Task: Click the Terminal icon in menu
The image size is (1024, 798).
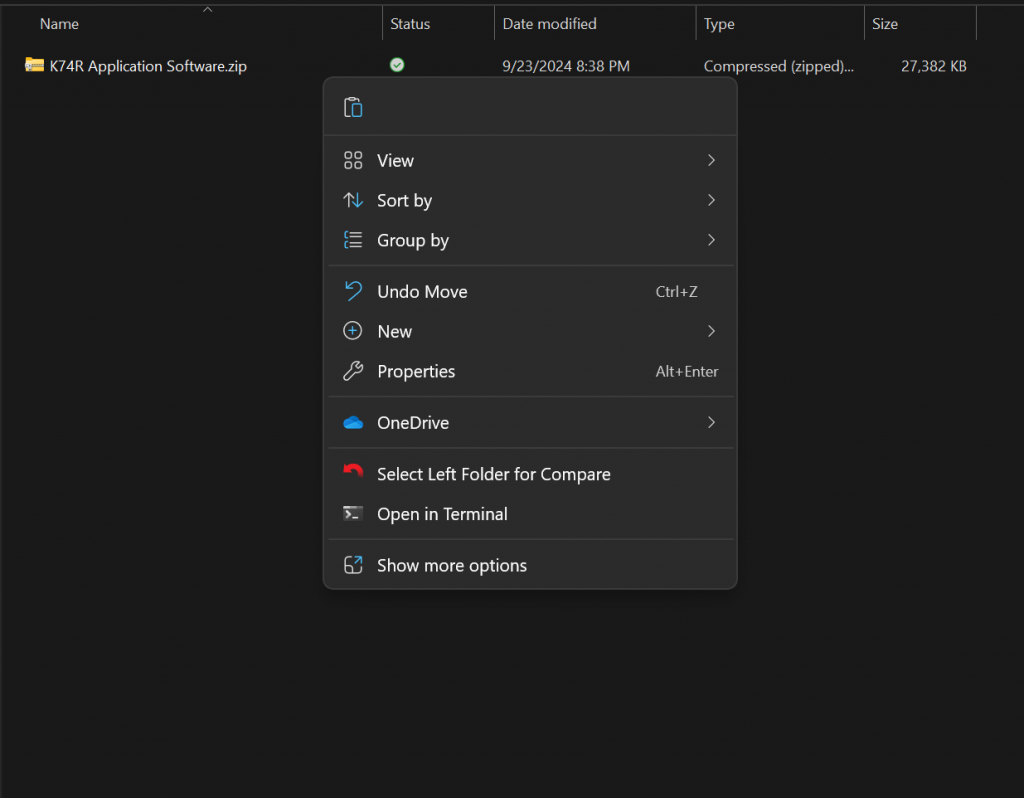Action: click(x=353, y=514)
